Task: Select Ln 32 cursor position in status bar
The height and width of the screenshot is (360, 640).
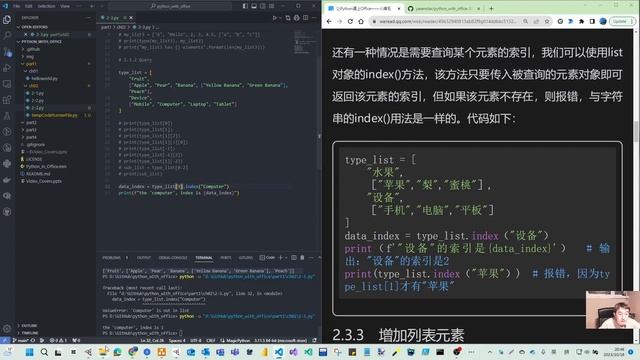Action: click(x=152, y=340)
